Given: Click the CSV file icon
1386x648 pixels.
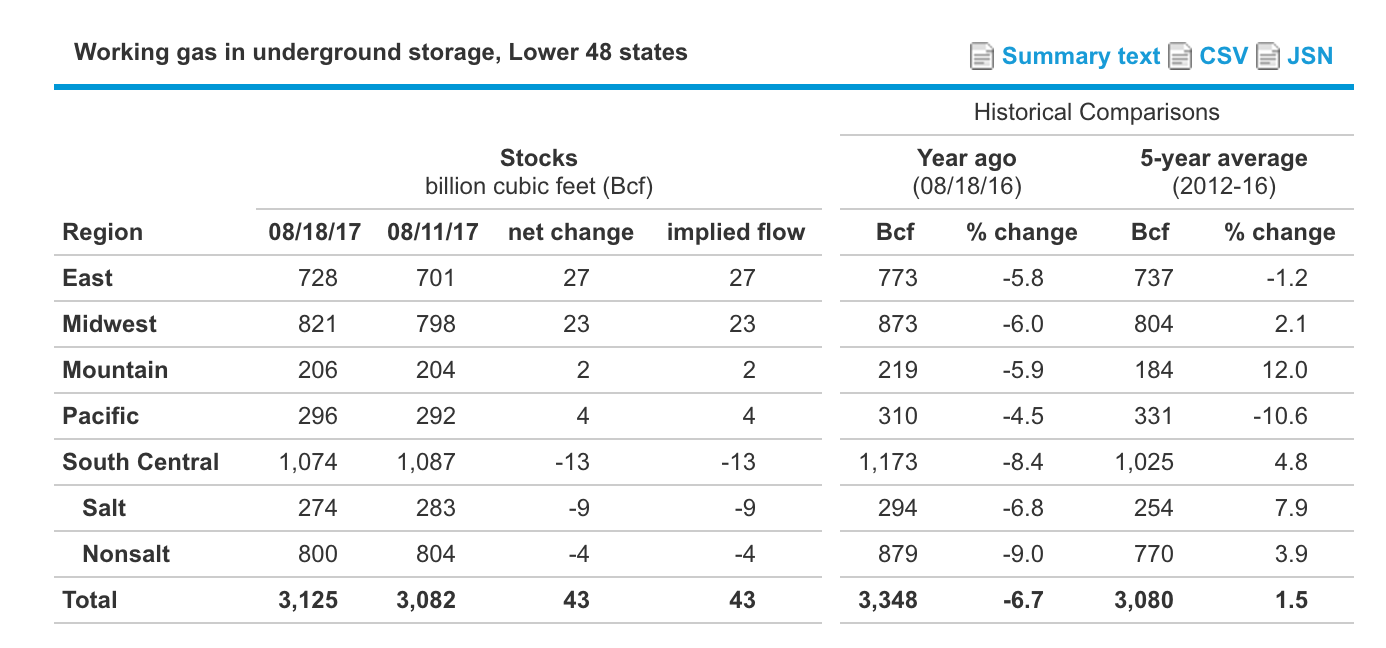Looking at the screenshot, I should click(1181, 56).
